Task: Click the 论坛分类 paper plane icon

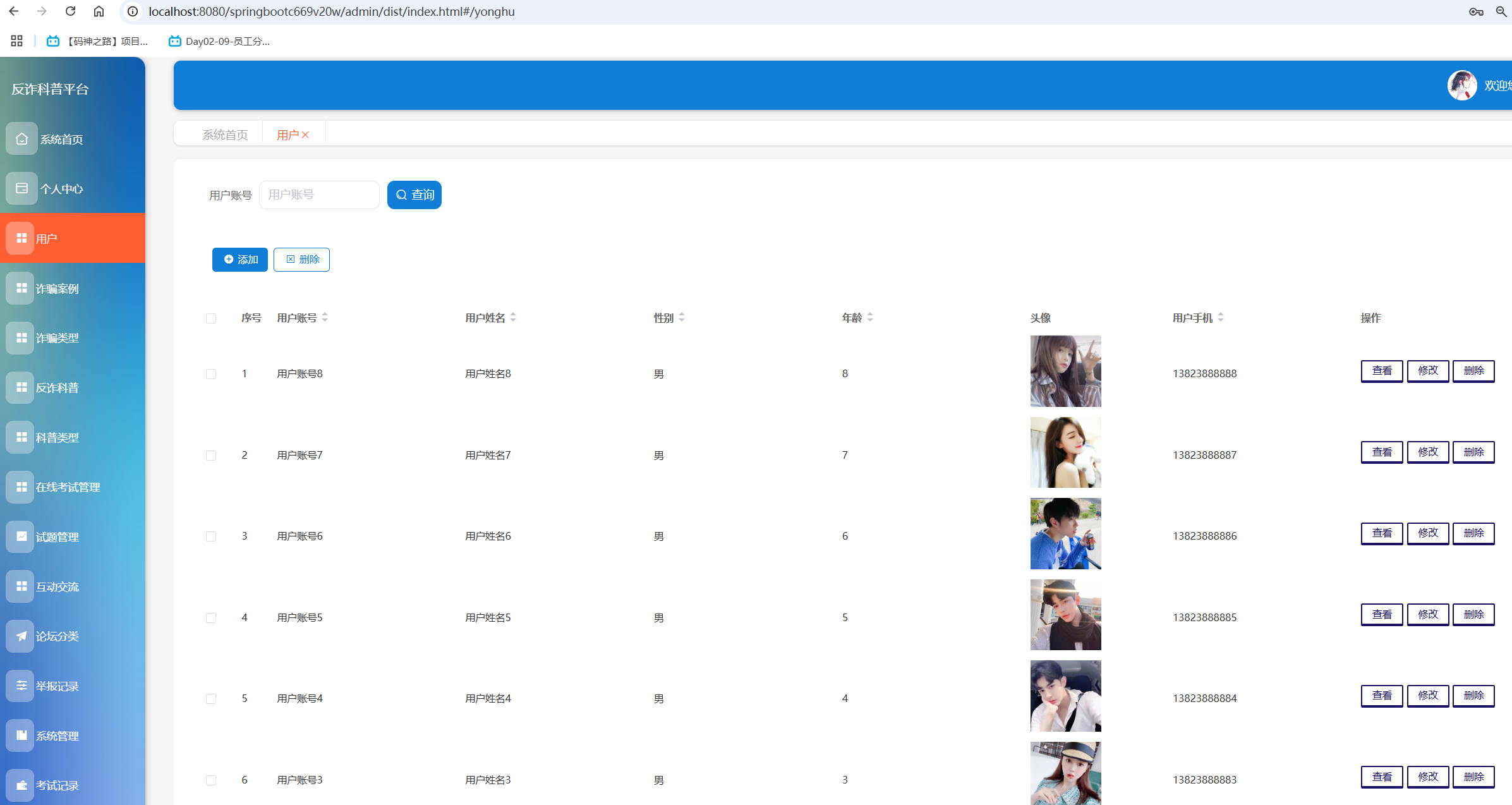Action: [21, 636]
